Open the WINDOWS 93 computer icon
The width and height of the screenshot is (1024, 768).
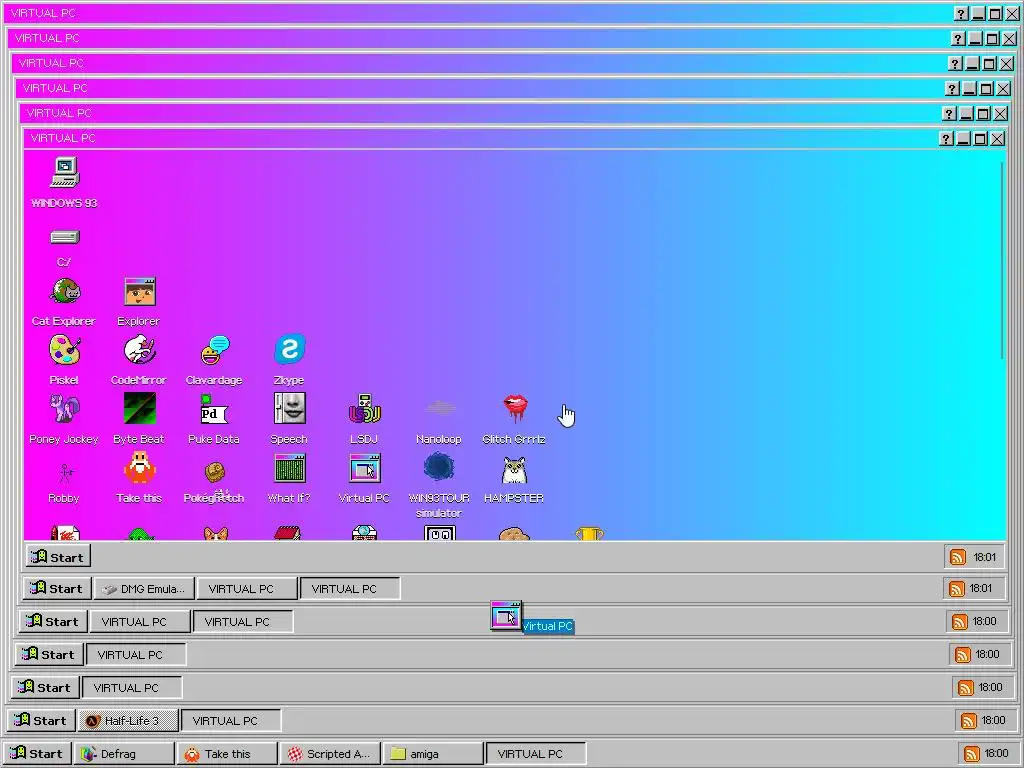[65, 172]
